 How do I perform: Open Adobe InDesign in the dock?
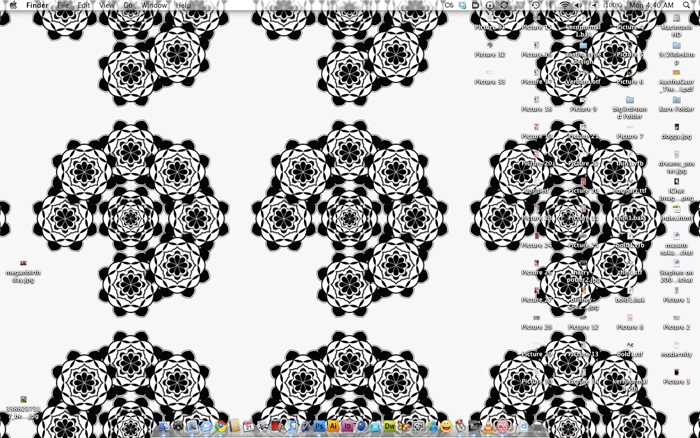(x=347, y=426)
